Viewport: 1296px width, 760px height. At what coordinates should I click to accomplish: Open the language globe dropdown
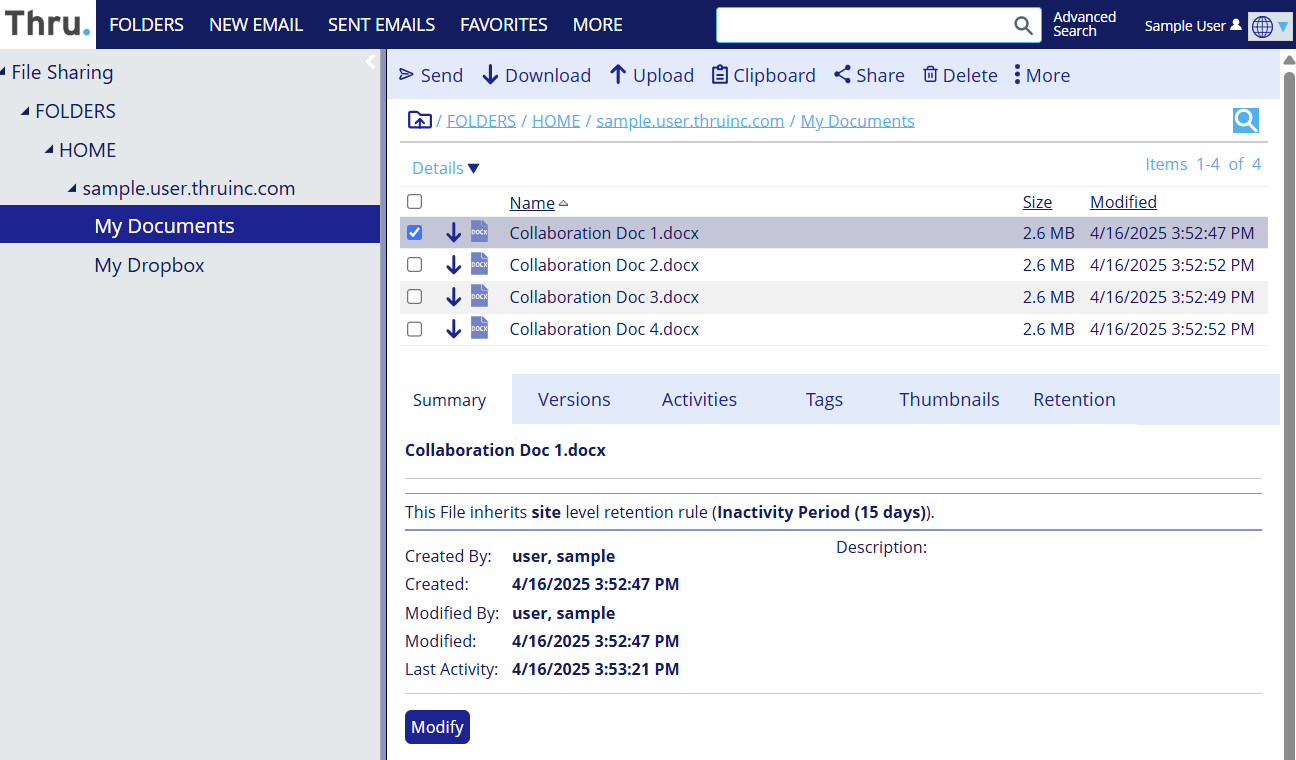pos(1270,27)
